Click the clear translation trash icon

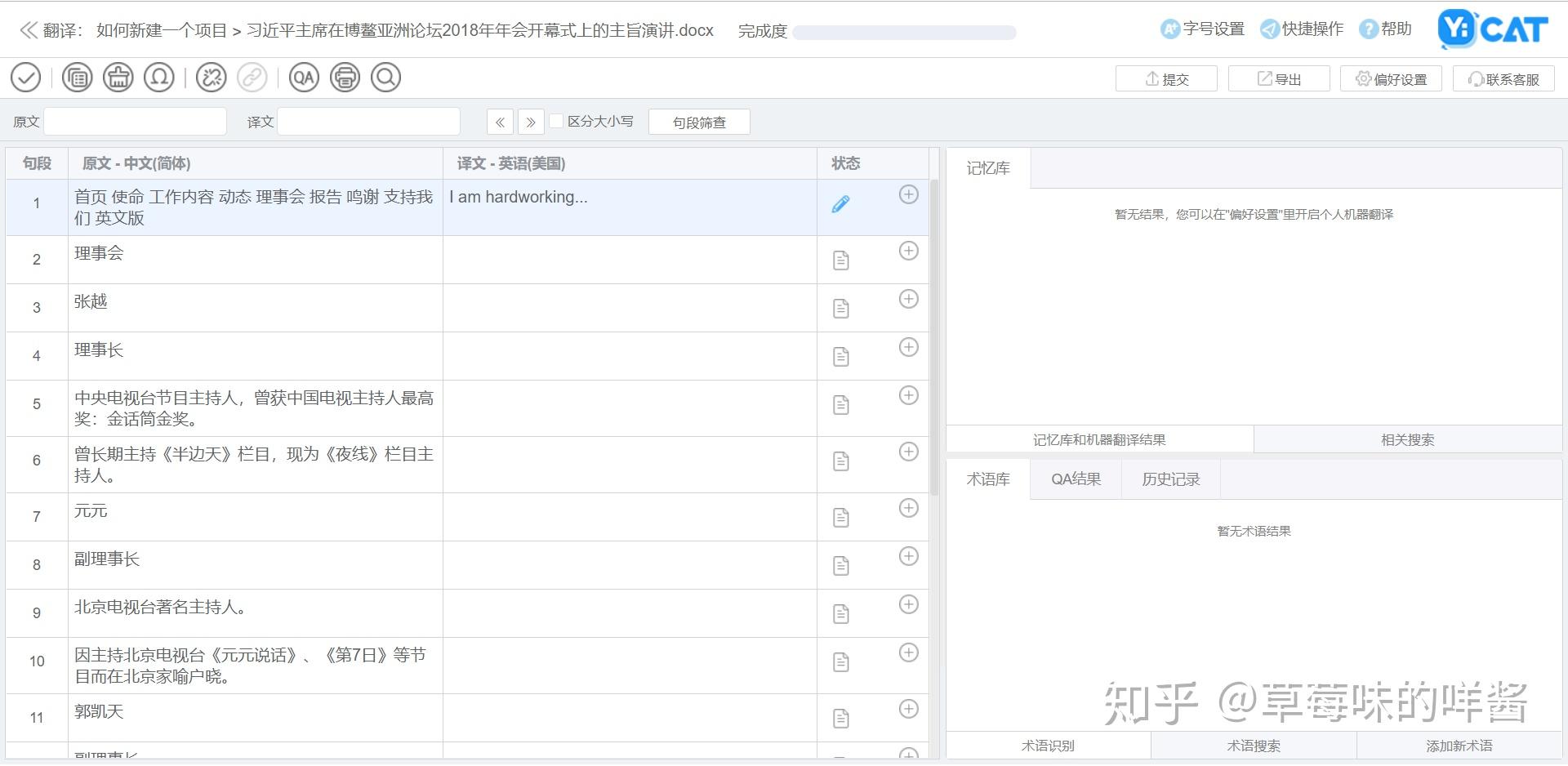tap(118, 78)
